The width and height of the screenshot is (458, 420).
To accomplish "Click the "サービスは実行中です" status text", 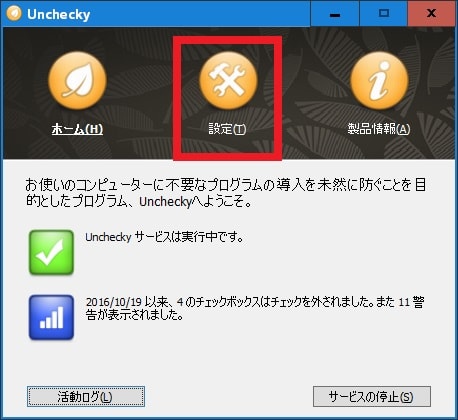I will 189,237.
